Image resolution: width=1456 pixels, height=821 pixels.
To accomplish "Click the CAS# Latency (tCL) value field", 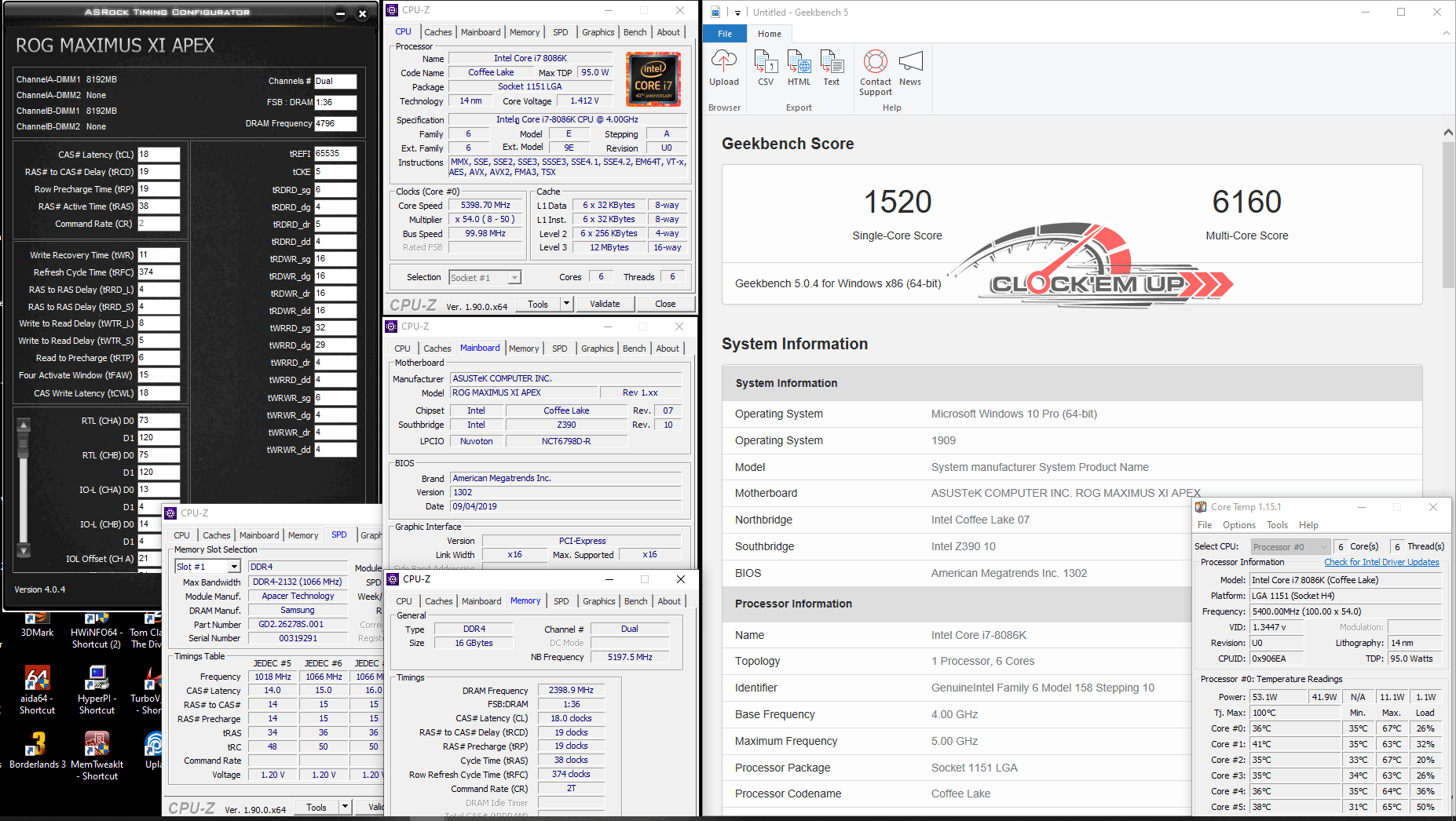I will (159, 155).
